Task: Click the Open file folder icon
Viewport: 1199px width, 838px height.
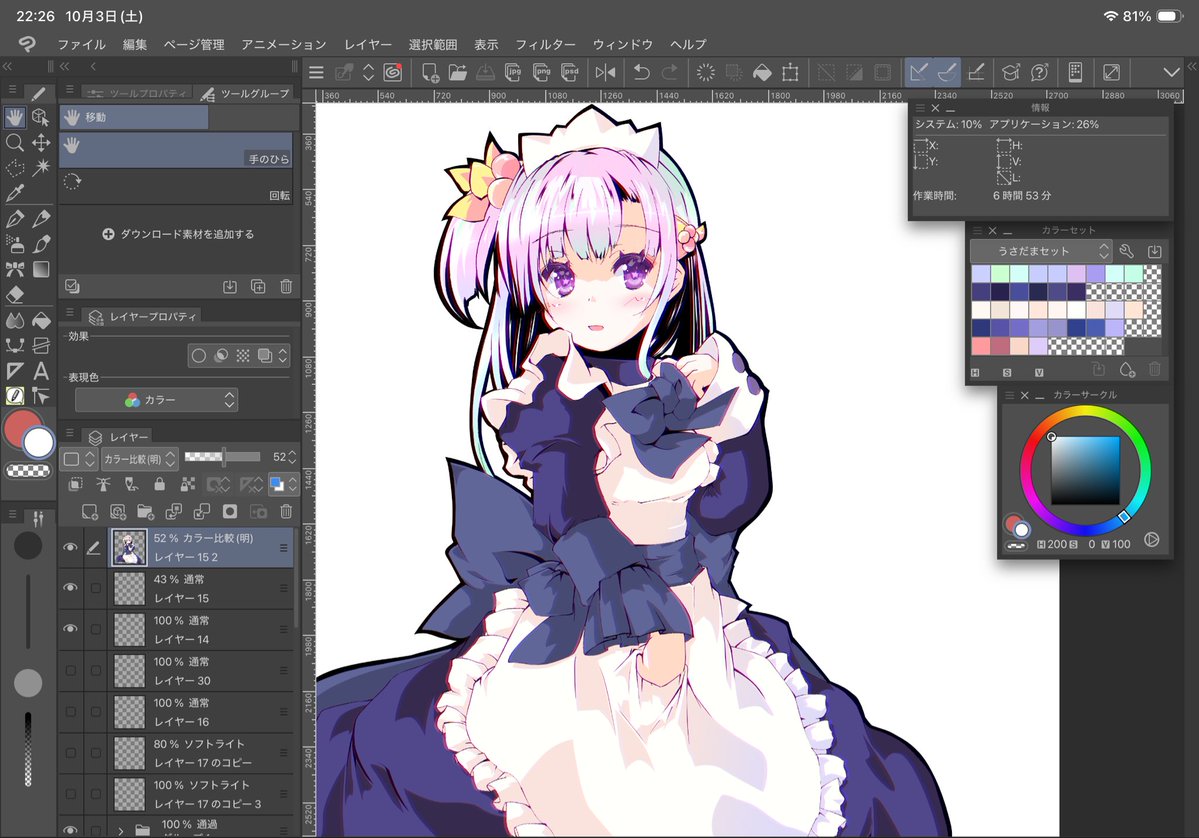Action: click(457, 73)
